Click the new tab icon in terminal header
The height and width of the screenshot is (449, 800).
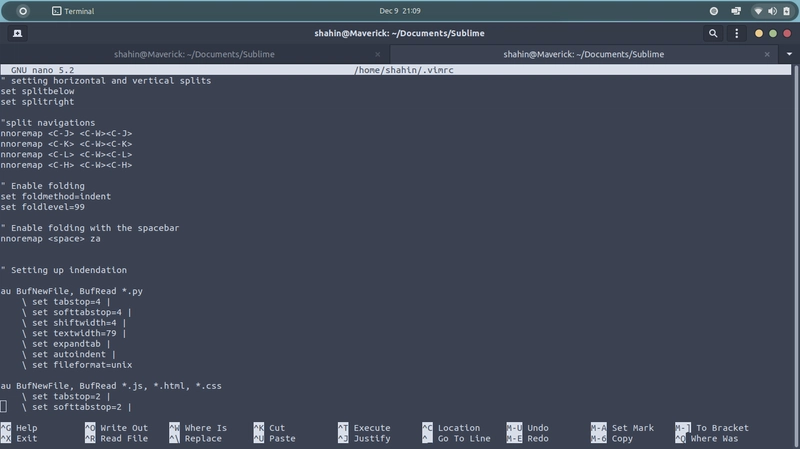point(19,33)
